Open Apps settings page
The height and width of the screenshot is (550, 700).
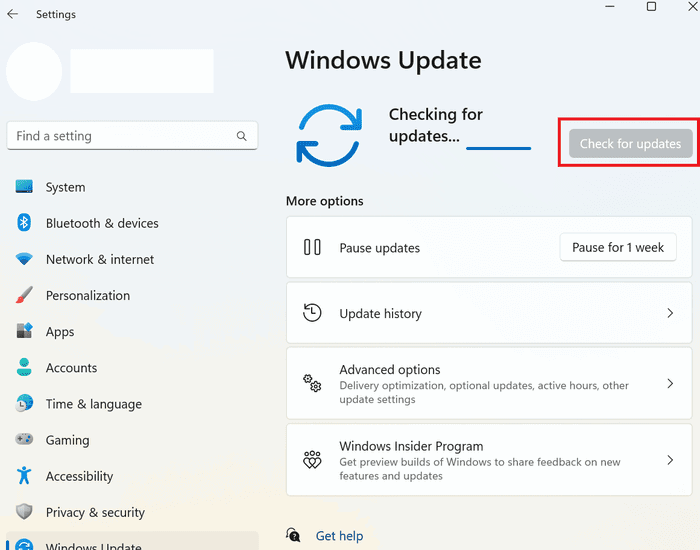pyautogui.click(x=60, y=332)
